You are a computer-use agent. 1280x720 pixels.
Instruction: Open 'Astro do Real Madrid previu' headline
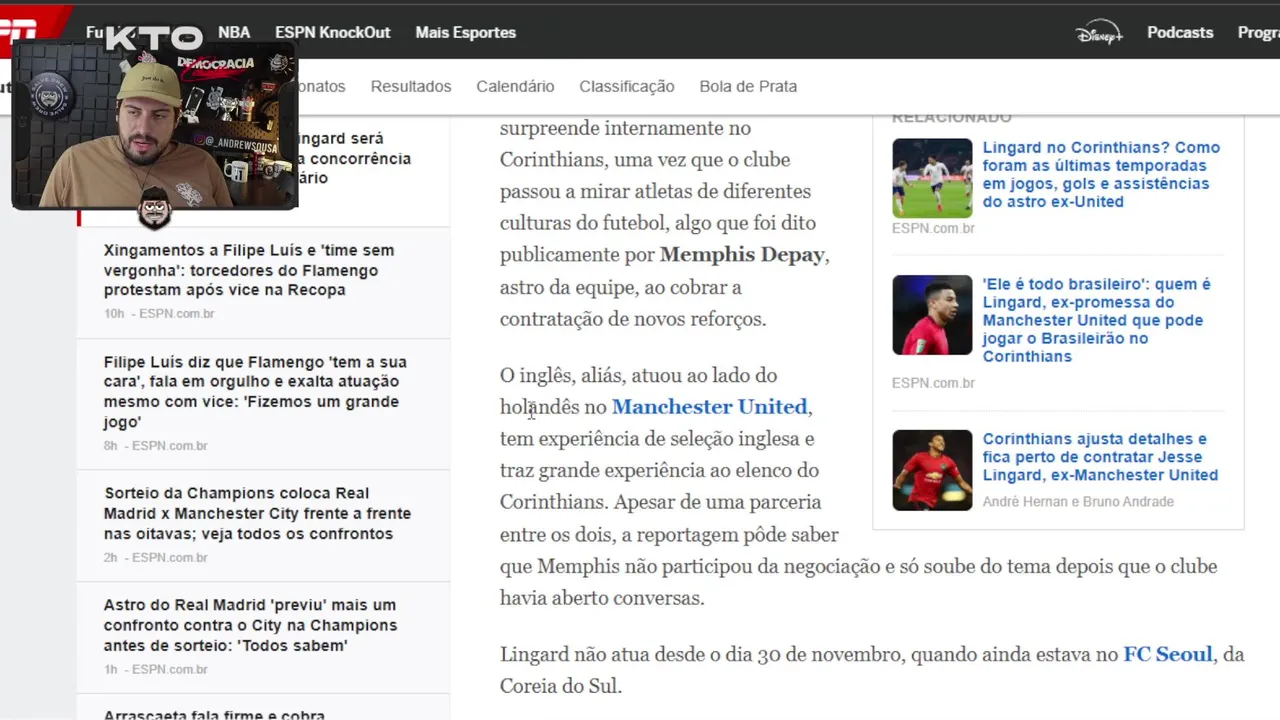point(250,625)
